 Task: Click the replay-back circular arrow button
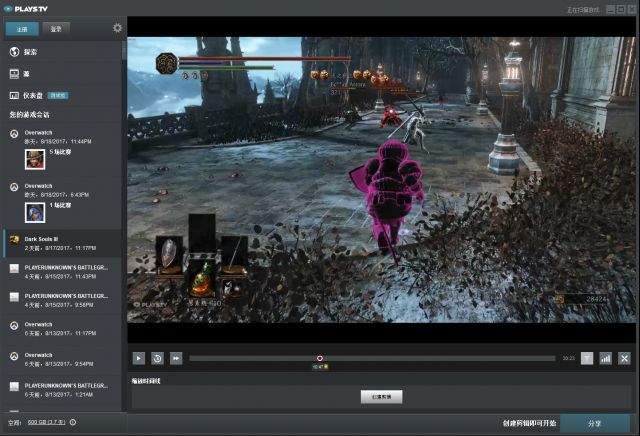157,358
